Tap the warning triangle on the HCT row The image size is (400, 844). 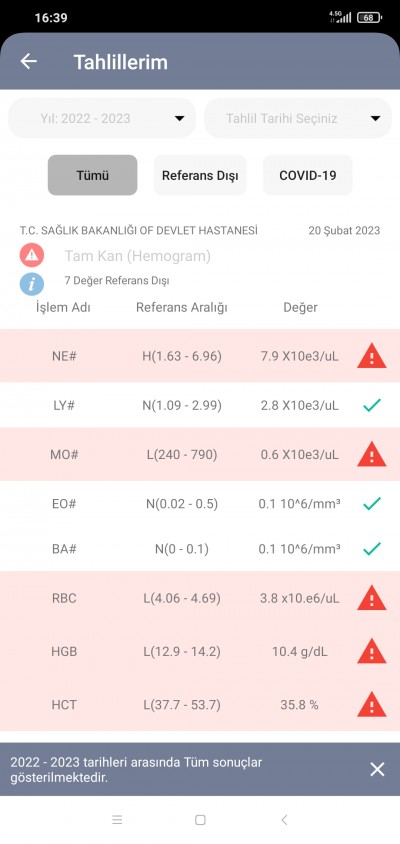tap(371, 705)
